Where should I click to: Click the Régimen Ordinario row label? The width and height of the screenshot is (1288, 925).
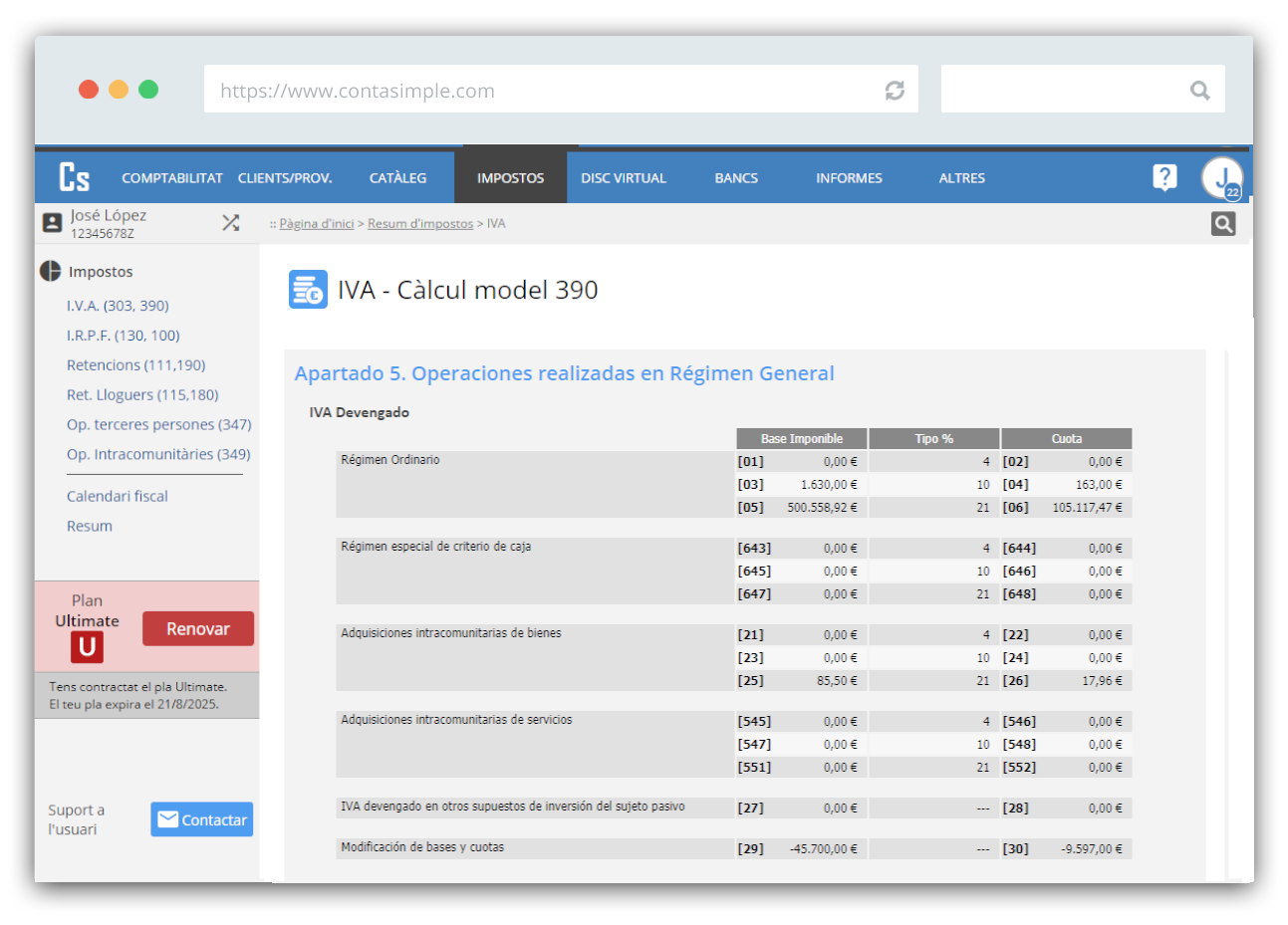pos(390,460)
